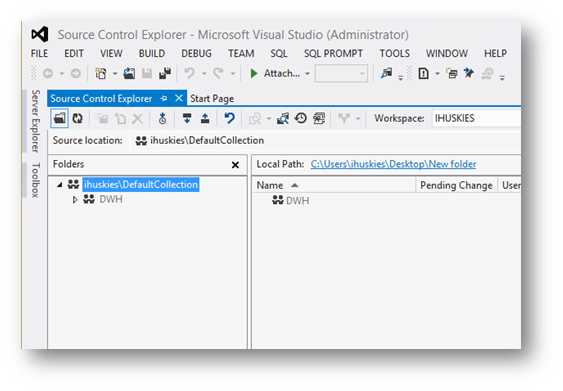The width and height of the screenshot is (563, 391).
Task: Click the Refresh icon in explorer toolbar
Action: (78, 118)
